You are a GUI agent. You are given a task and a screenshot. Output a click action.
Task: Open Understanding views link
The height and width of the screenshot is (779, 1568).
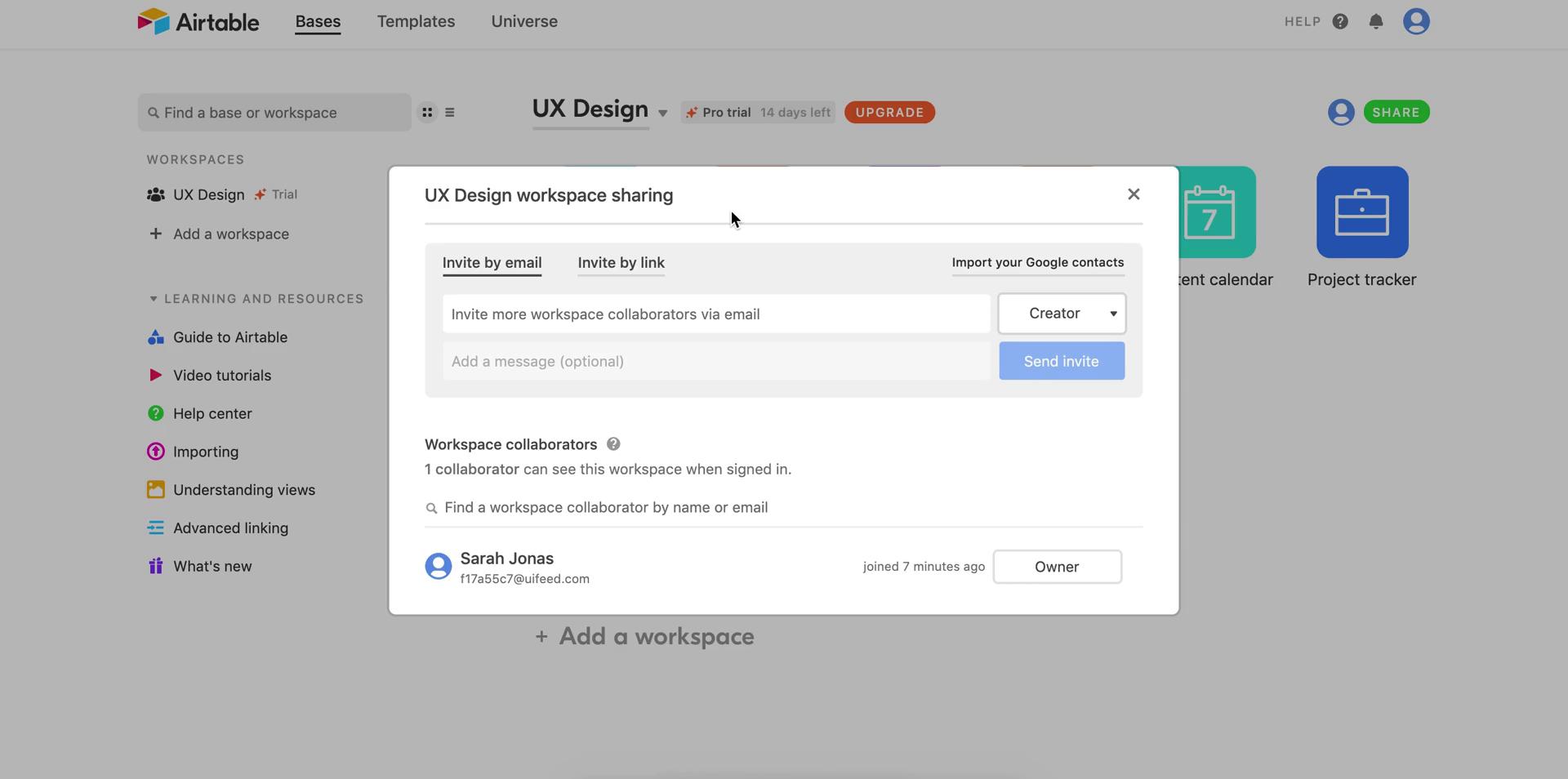(244, 490)
